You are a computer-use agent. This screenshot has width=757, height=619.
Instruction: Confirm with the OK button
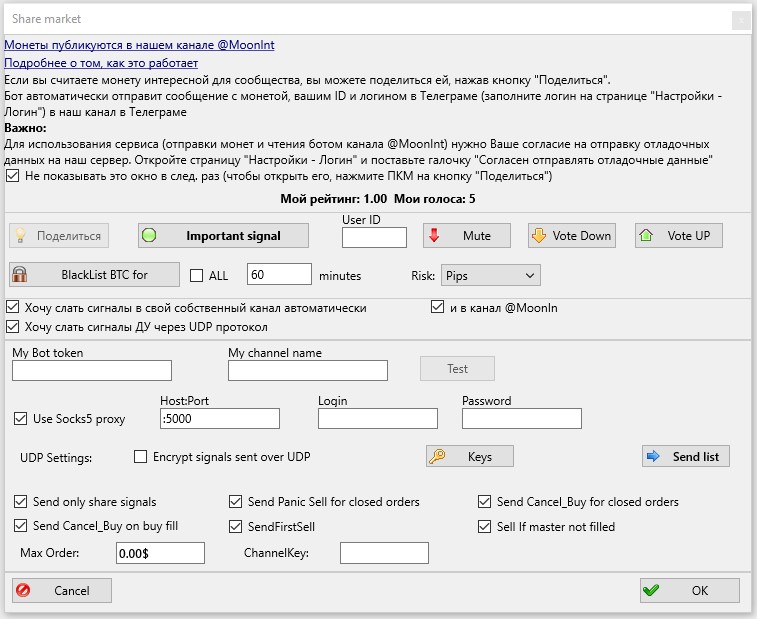click(x=689, y=591)
